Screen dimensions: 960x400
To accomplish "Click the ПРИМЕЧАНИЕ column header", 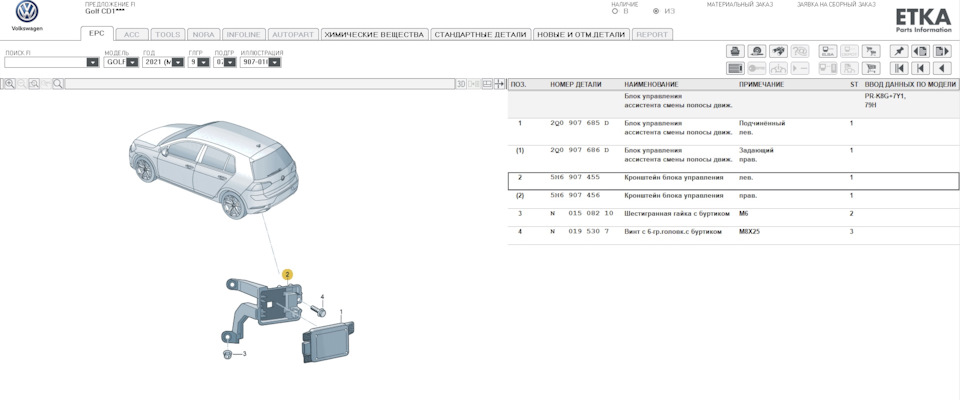I will pyautogui.click(x=761, y=85).
